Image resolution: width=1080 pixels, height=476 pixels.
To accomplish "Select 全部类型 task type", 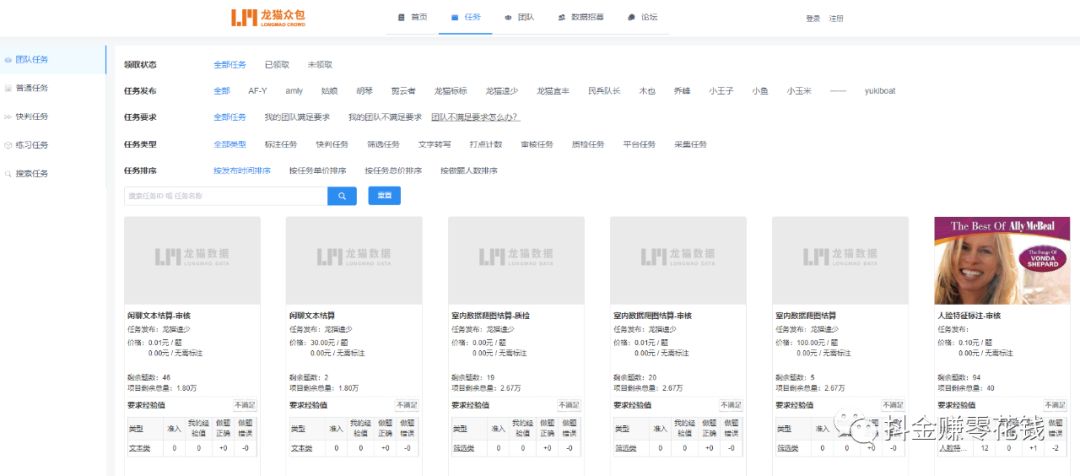I will click(x=229, y=145).
